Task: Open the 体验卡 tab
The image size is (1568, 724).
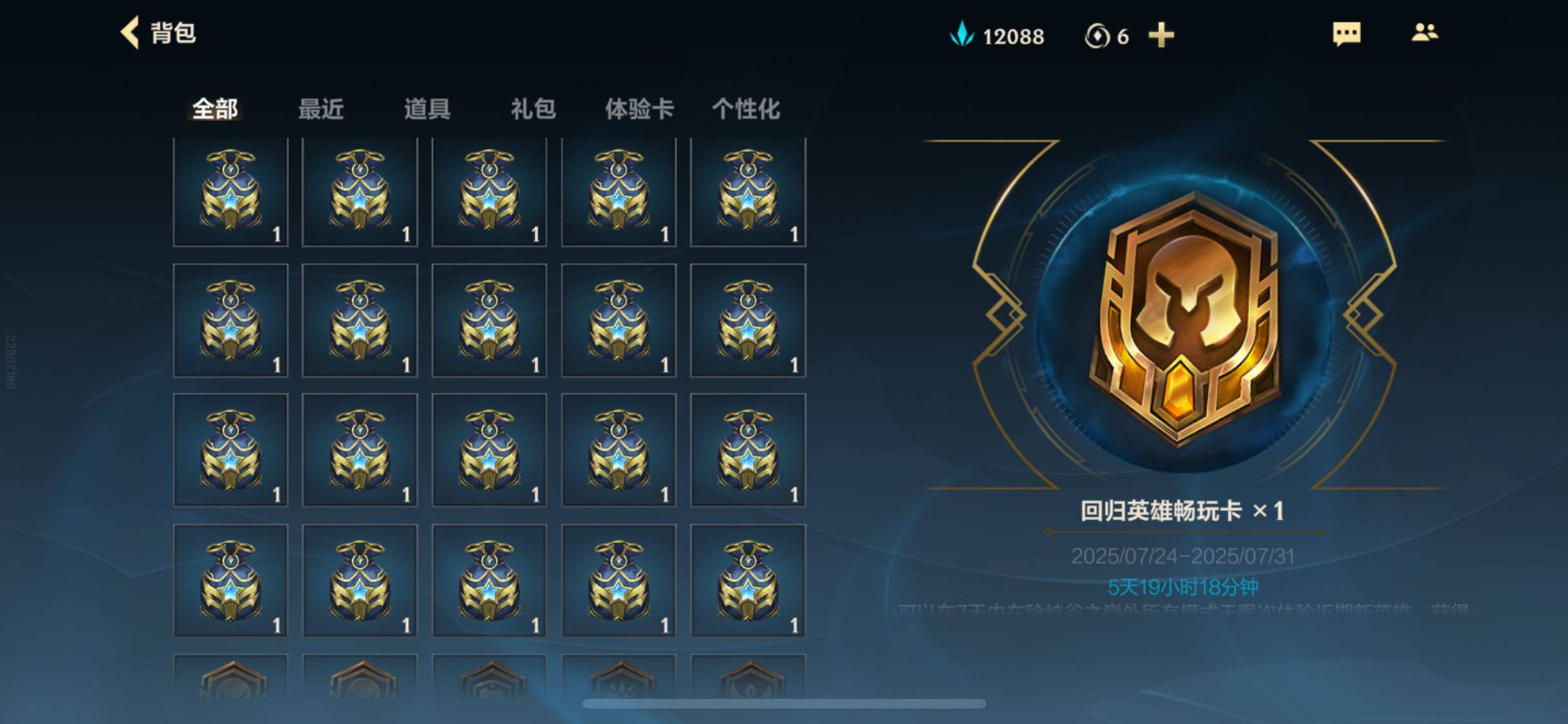Action: (x=639, y=109)
